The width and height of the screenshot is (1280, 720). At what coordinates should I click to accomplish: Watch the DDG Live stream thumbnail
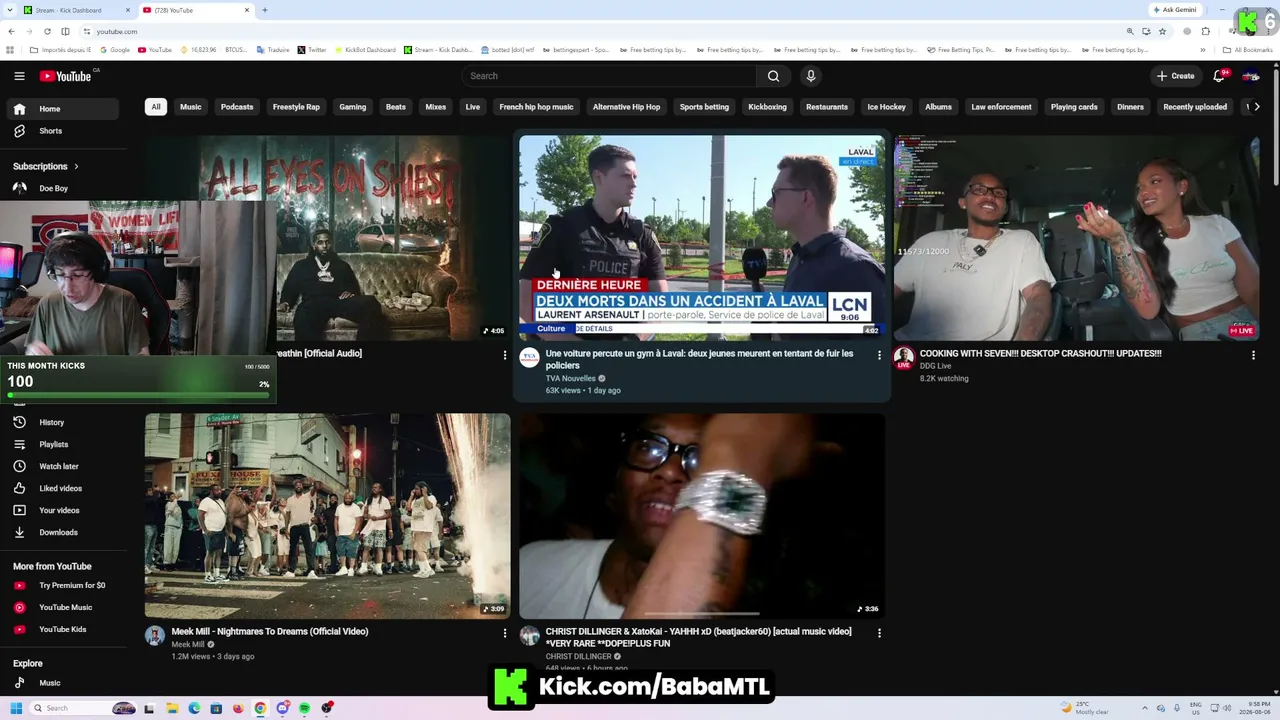tap(1076, 238)
